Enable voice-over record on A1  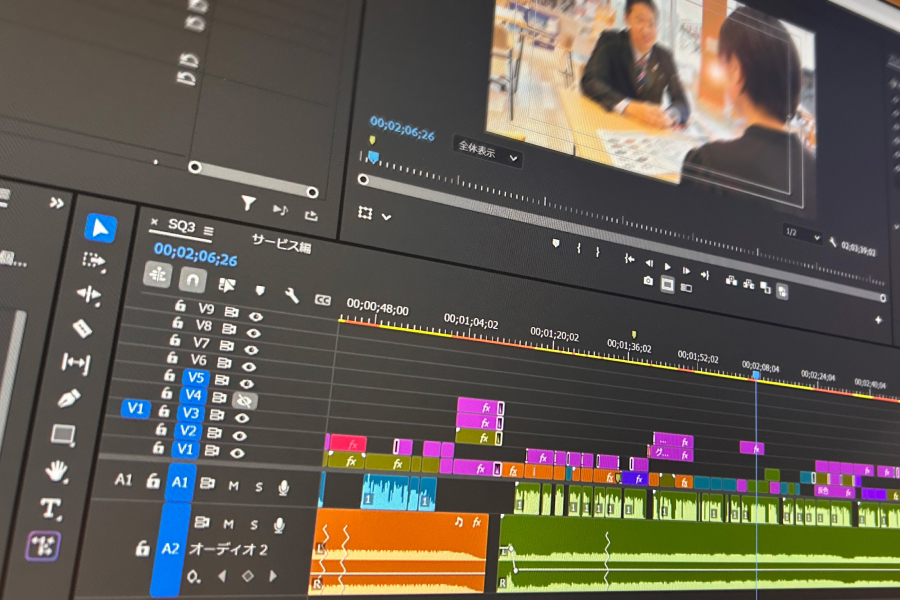pyautogui.click(x=284, y=487)
